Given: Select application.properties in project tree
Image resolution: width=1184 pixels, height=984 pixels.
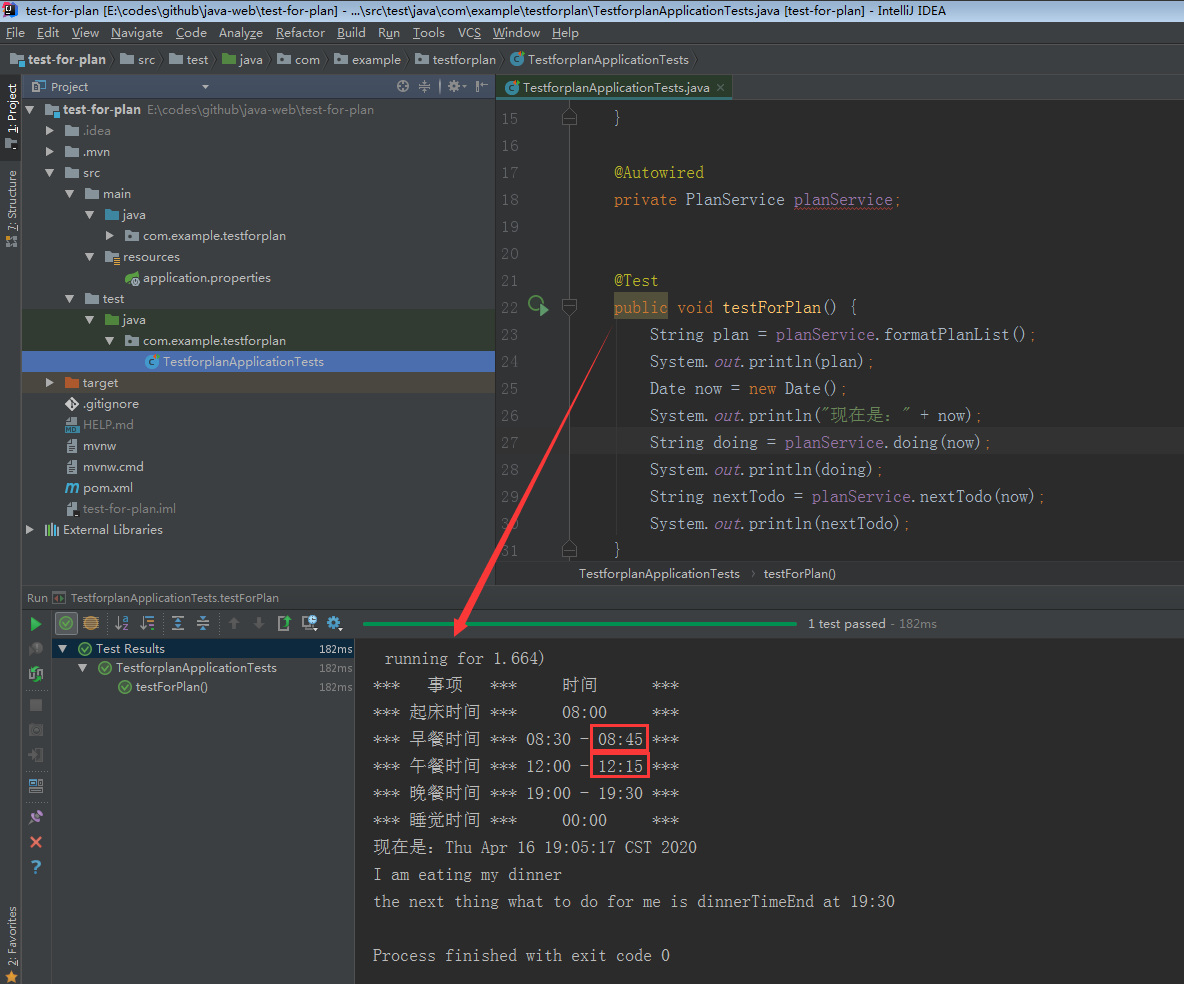Looking at the screenshot, I should coord(206,278).
